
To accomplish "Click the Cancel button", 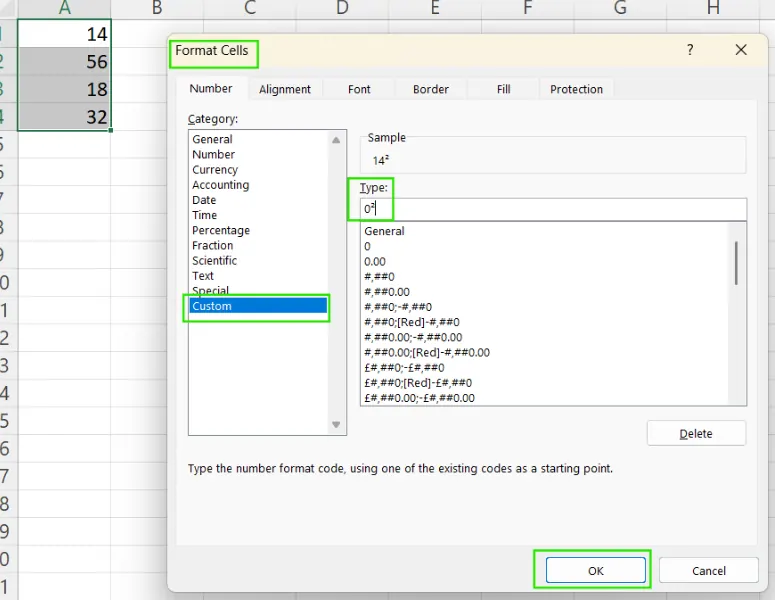I will [x=709, y=570].
